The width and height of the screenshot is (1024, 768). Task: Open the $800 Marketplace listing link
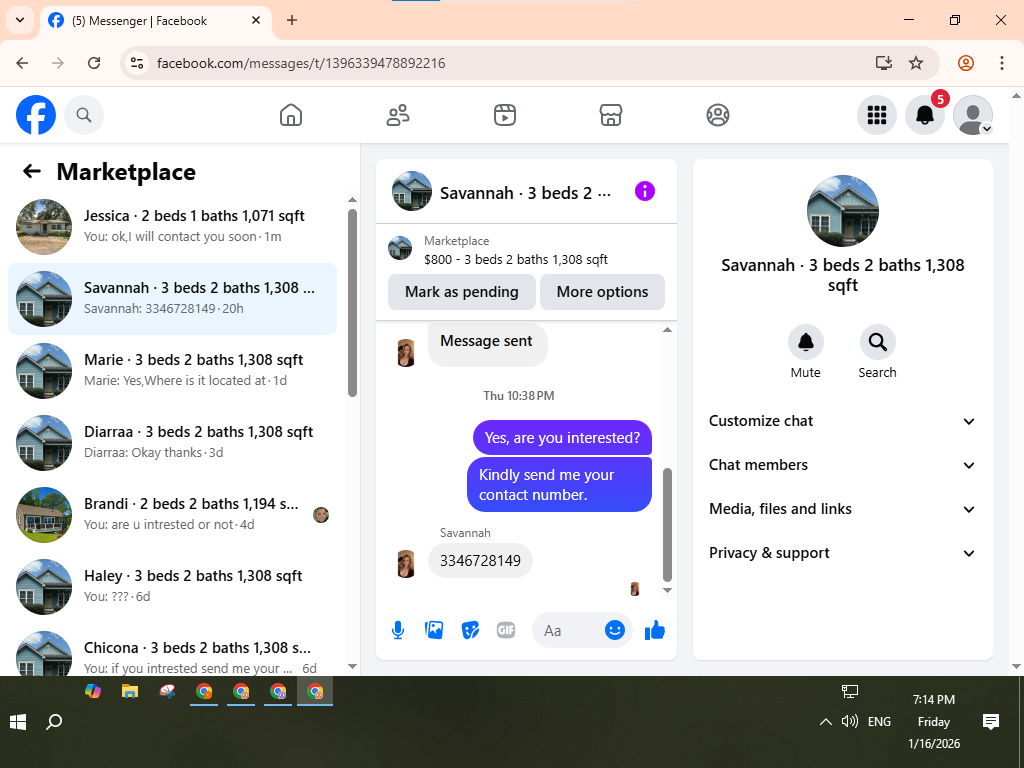[x=516, y=259]
